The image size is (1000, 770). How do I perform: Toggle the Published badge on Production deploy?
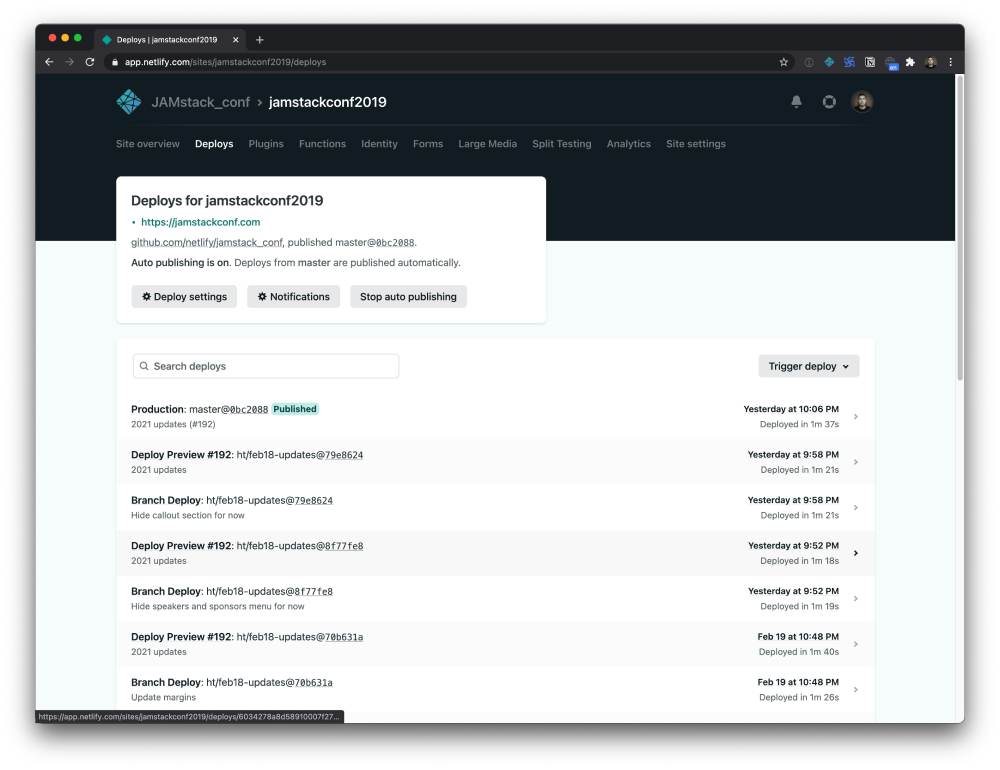pos(295,409)
